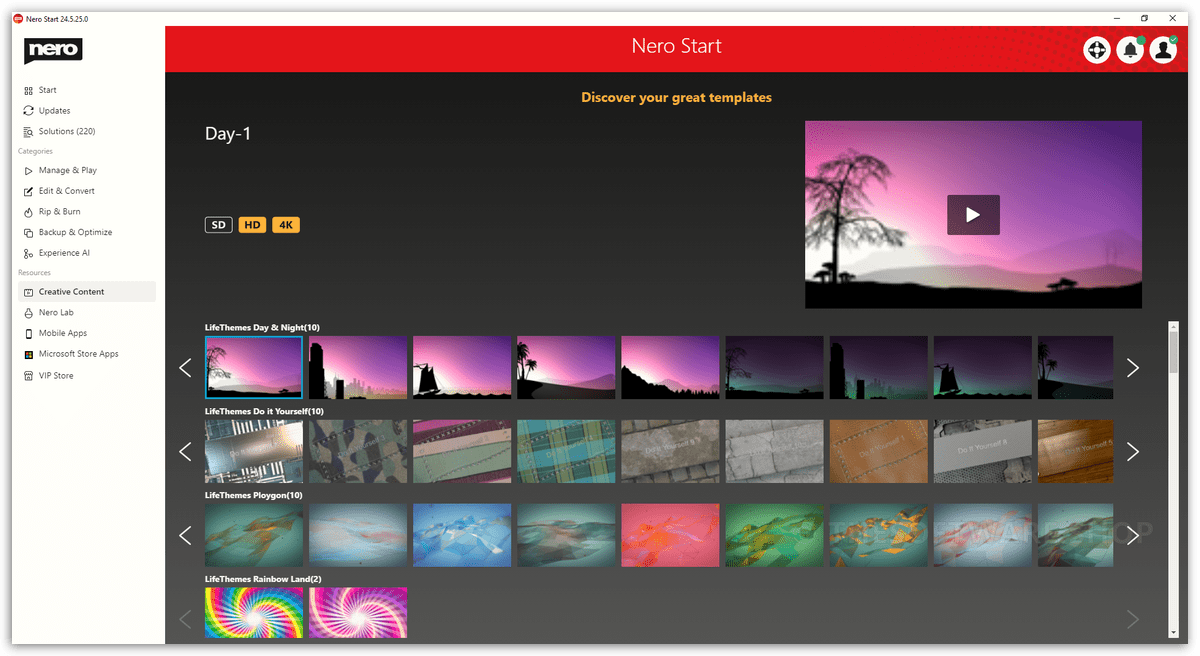Open the Creative Content resource
The image size is (1200, 656).
pyautogui.click(x=86, y=292)
